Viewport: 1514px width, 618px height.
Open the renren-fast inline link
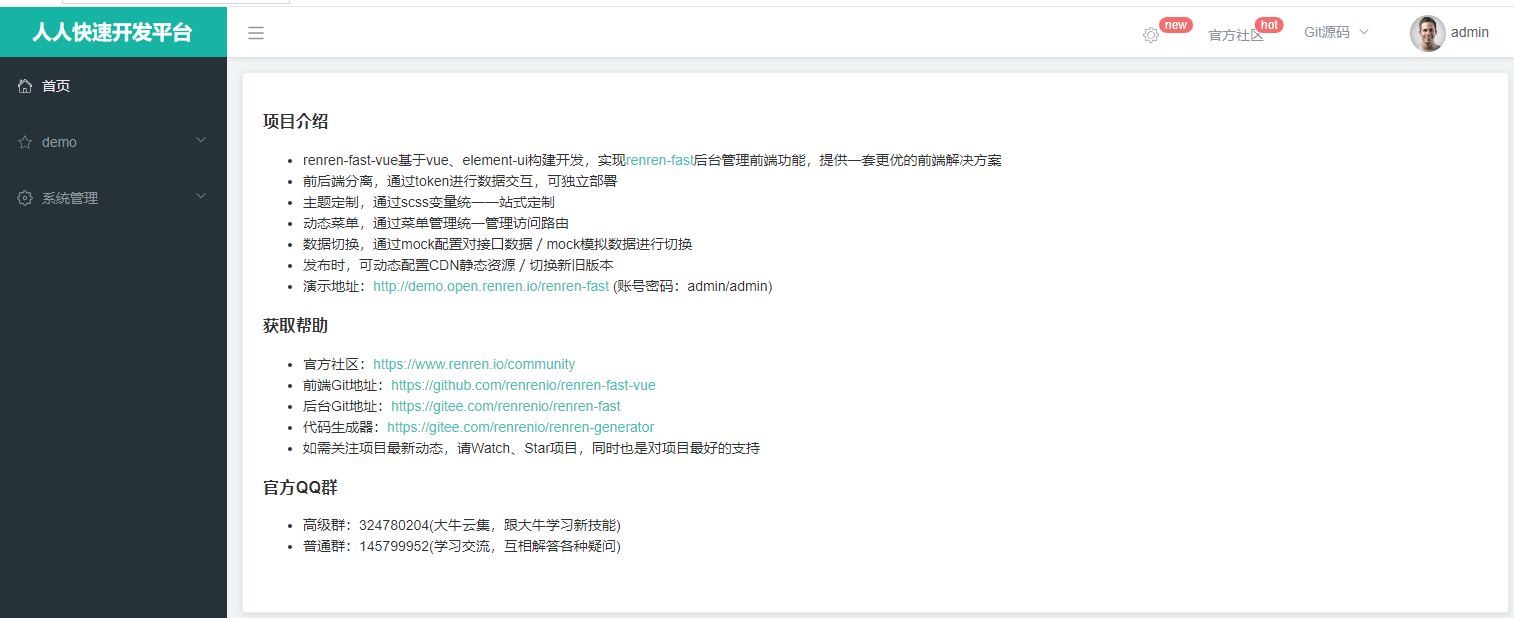[660, 160]
